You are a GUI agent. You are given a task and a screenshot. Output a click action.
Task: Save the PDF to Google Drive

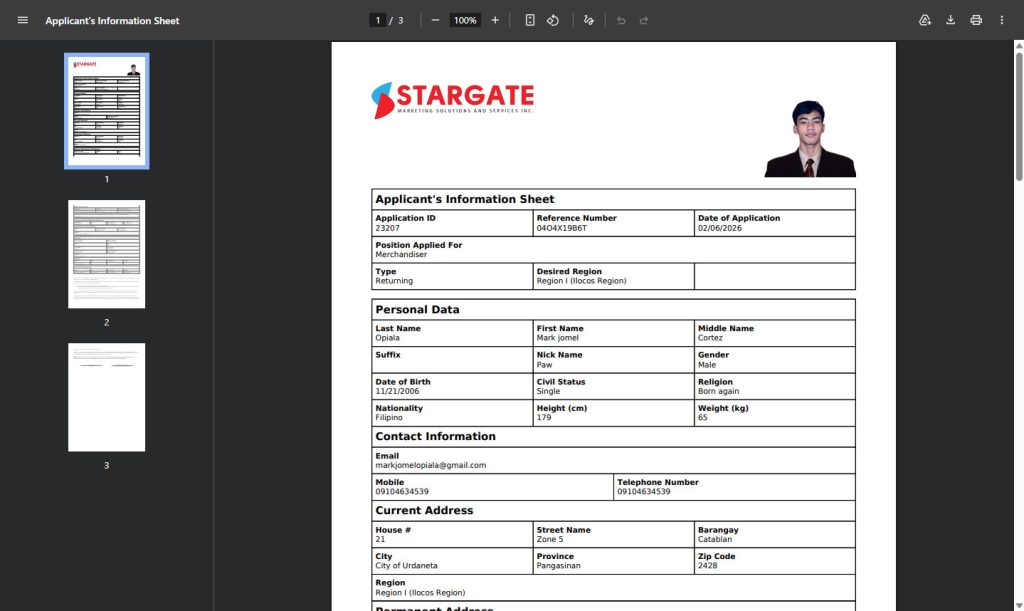[925, 20]
